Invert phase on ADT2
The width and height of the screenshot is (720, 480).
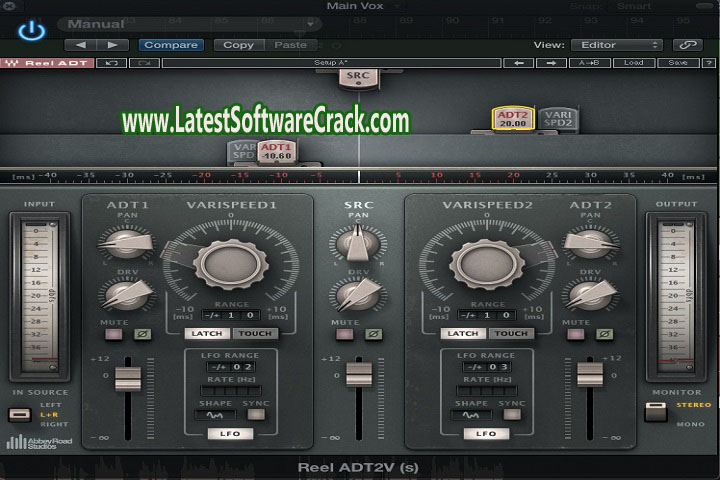pyautogui.click(x=605, y=333)
